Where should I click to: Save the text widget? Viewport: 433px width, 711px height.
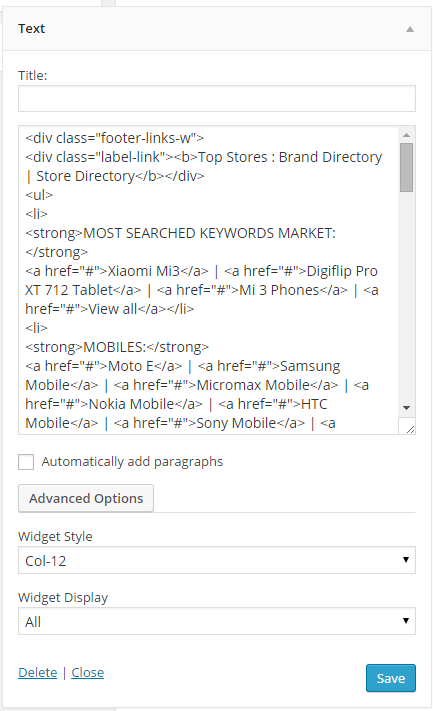390,678
